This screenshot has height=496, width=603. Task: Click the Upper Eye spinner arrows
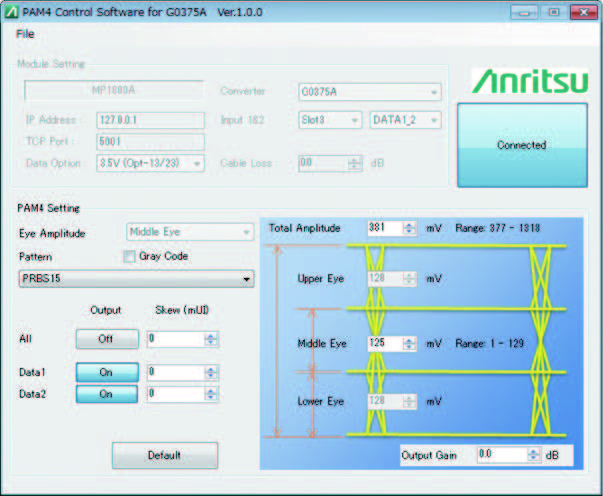pyautogui.click(x=410, y=278)
